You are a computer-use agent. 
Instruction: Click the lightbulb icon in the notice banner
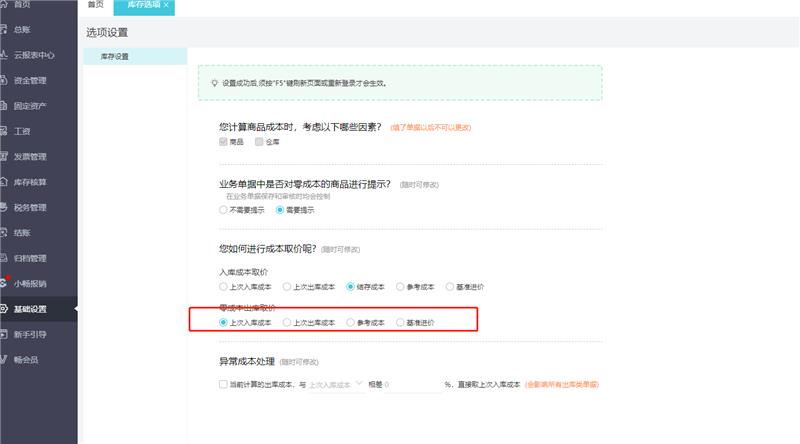pyautogui.click(x=213, y=83)
